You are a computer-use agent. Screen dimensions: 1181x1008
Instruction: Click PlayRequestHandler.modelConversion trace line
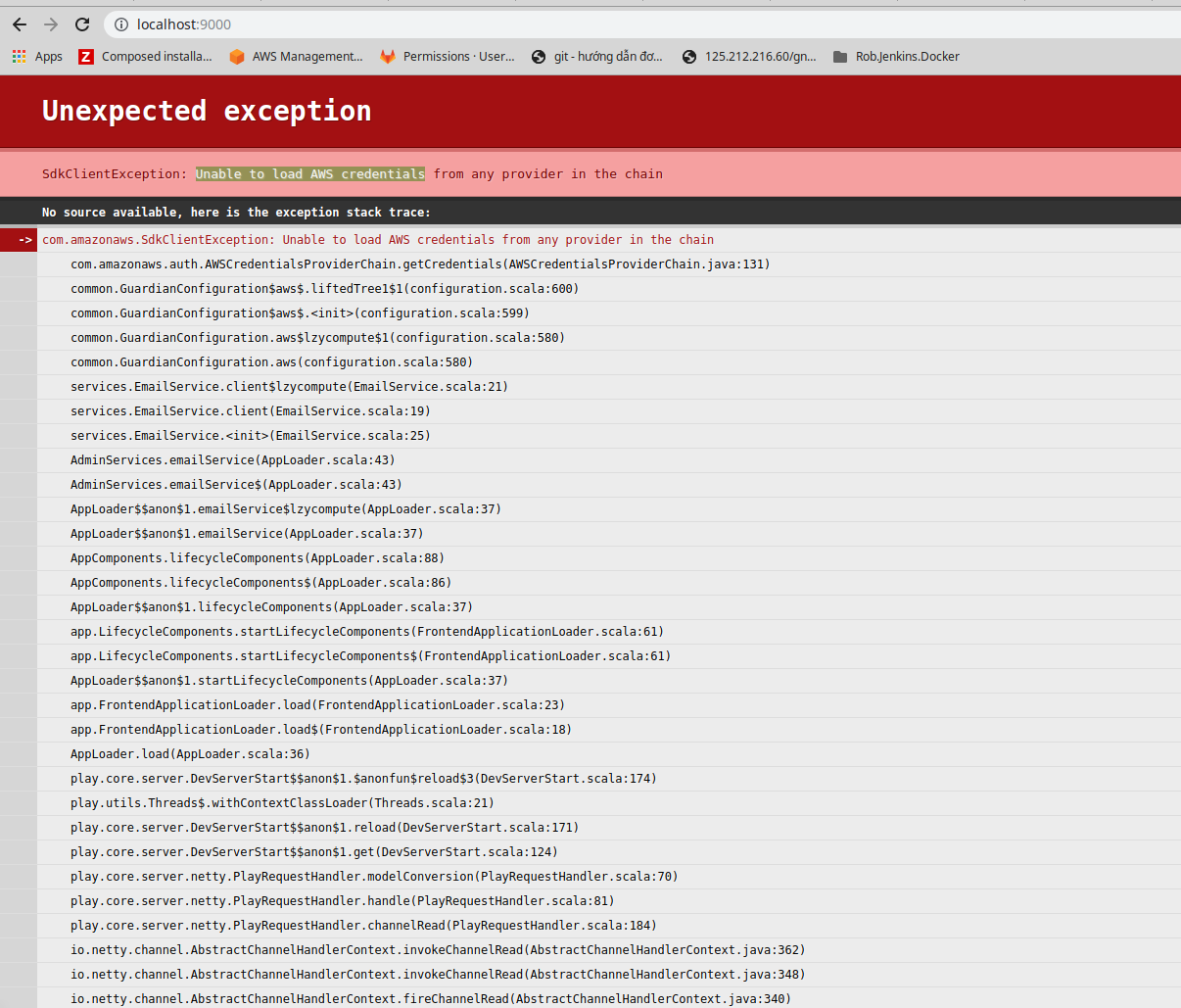[374, 877]
